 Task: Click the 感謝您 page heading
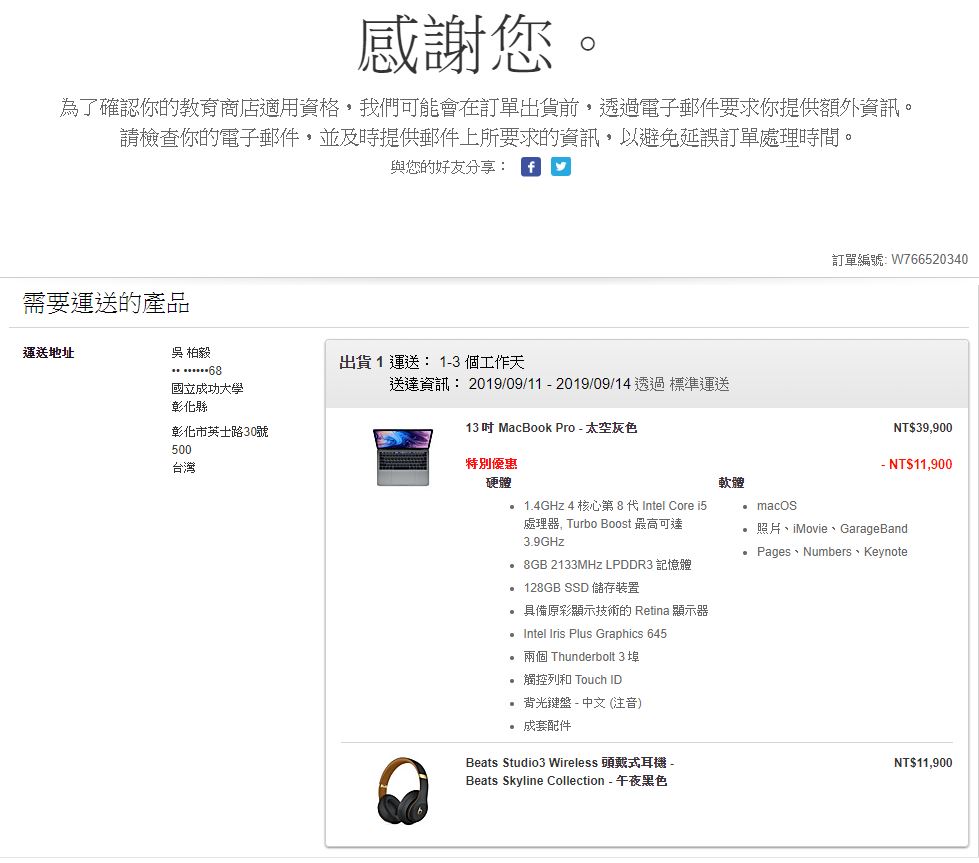pyautogui.click(x=478, y=44)
